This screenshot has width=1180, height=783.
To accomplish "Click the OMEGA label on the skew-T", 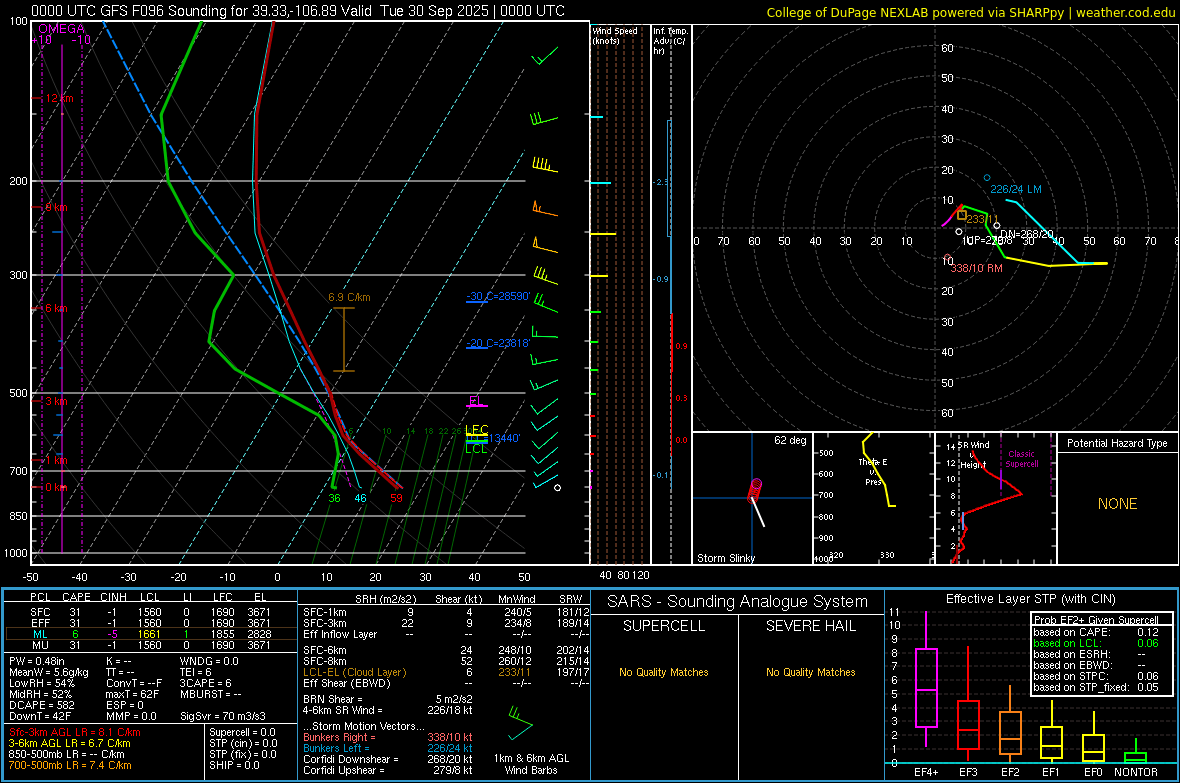I will pyautogui.click(x=61, y=29).
